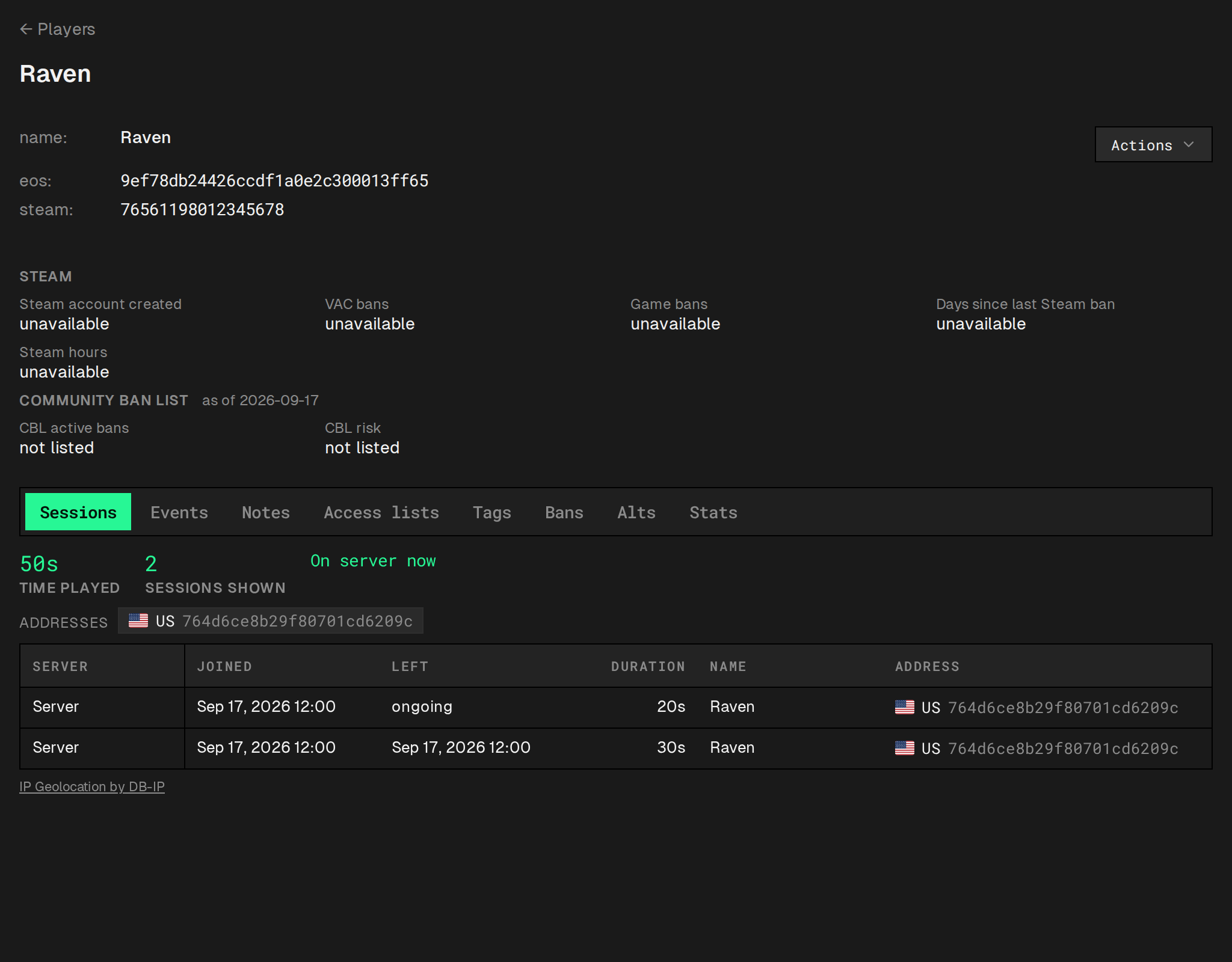
Task: Click the Game bans unavailable value
Action: pyautogui.click(x=676, y=324)
